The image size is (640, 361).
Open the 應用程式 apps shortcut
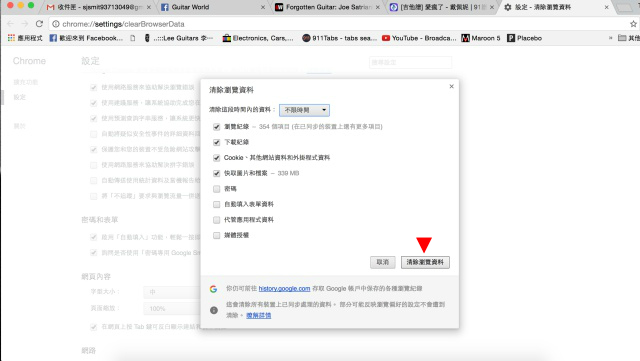click(25, 38)
